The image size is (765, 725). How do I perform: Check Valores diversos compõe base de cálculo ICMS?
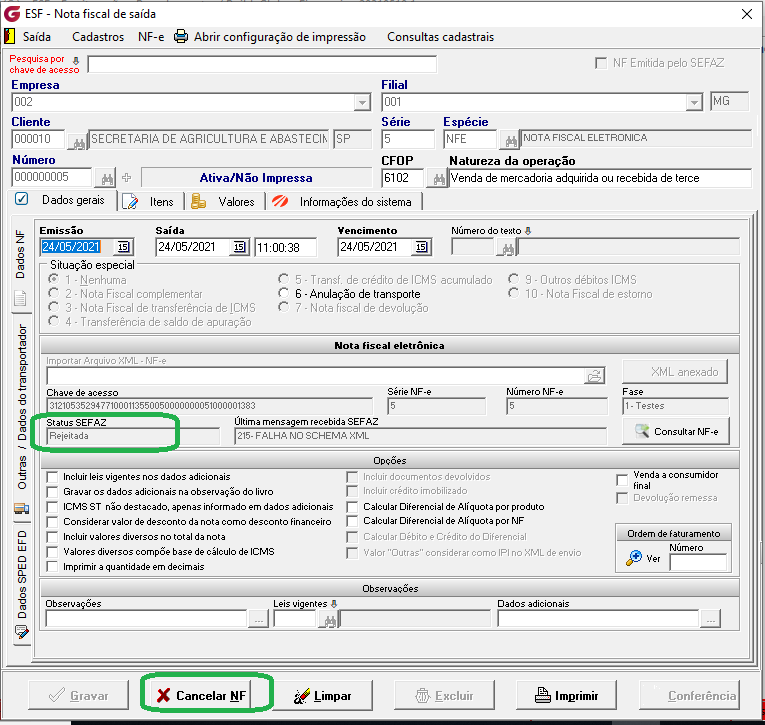(52, 552)
